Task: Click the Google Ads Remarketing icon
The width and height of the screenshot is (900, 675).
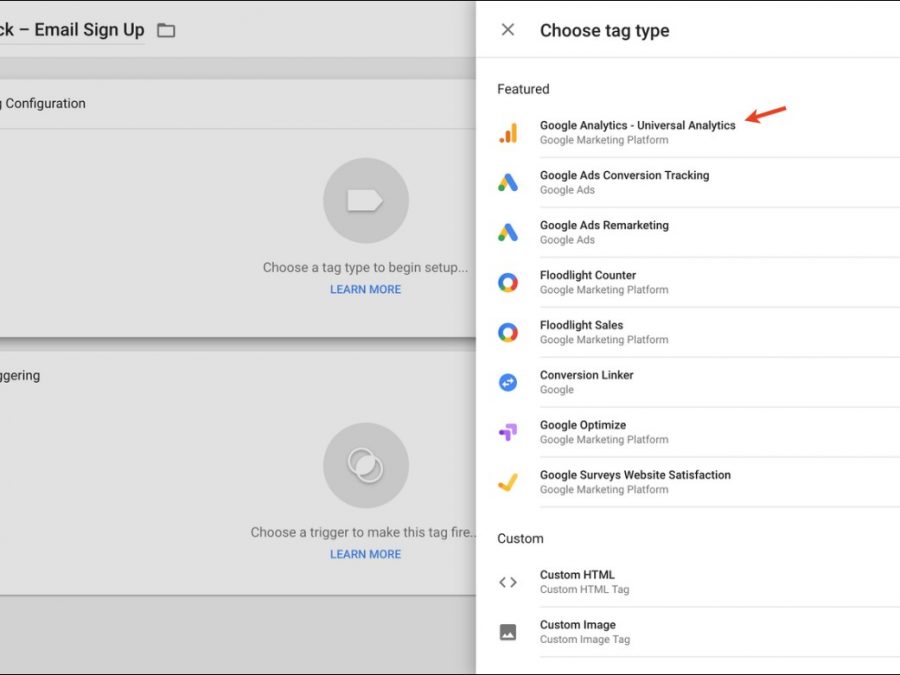Action: [x=508, y=233]
